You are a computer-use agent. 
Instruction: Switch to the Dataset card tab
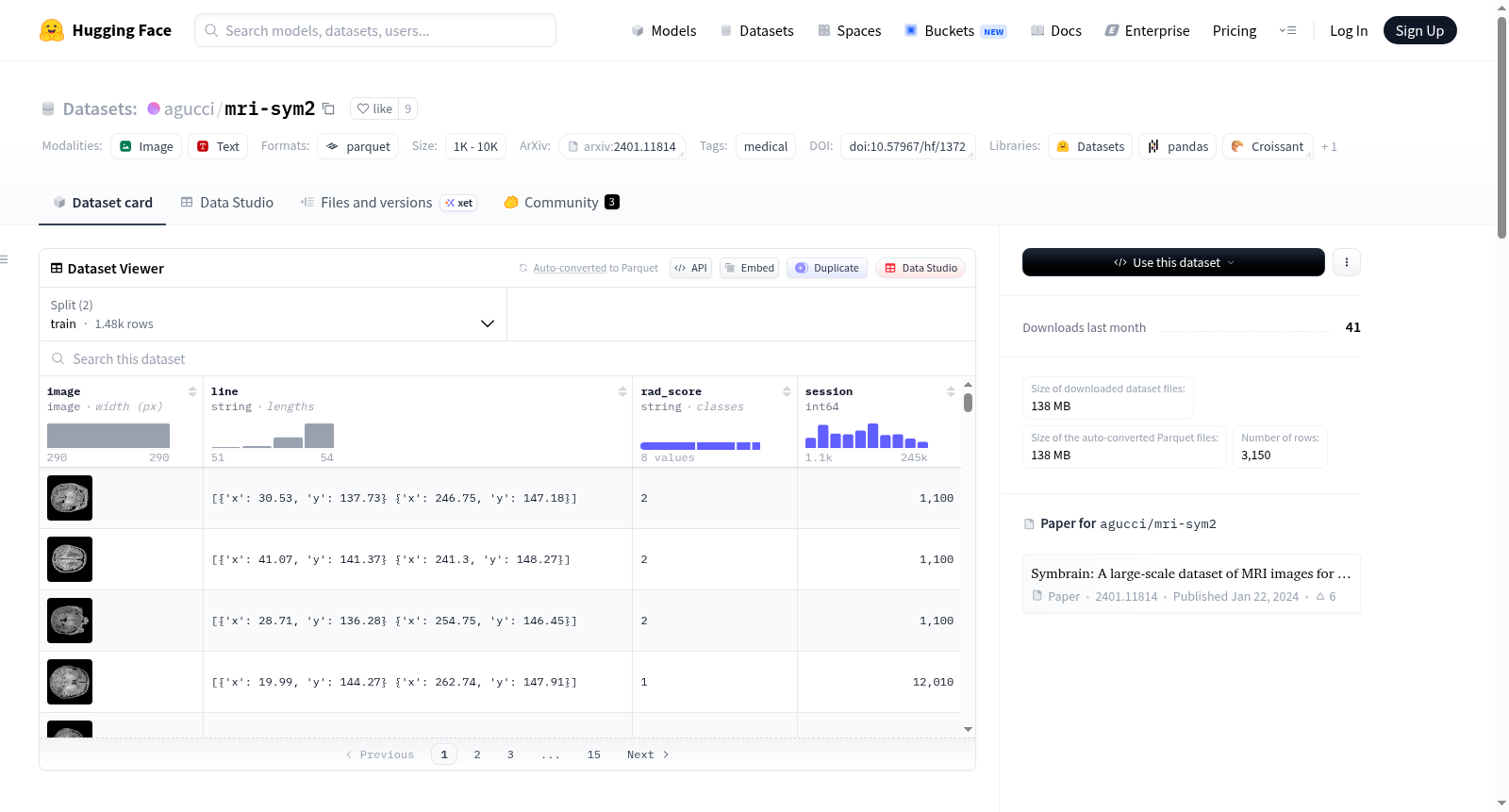(103, 202)
